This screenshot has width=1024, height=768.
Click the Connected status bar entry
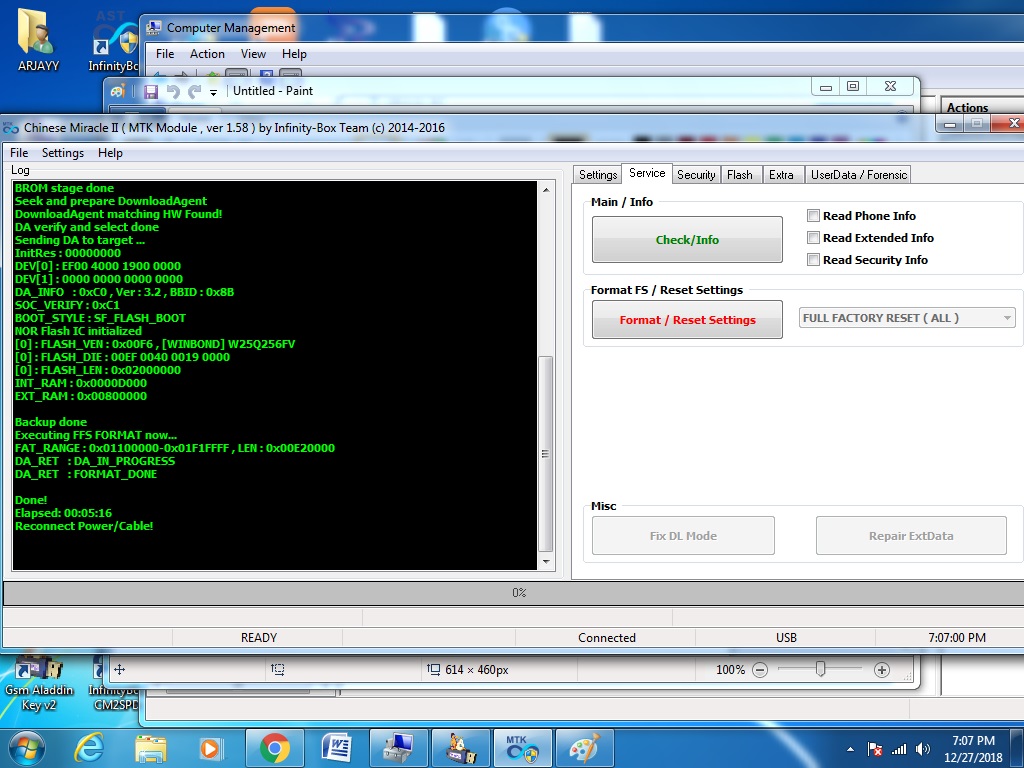[607, 637]
